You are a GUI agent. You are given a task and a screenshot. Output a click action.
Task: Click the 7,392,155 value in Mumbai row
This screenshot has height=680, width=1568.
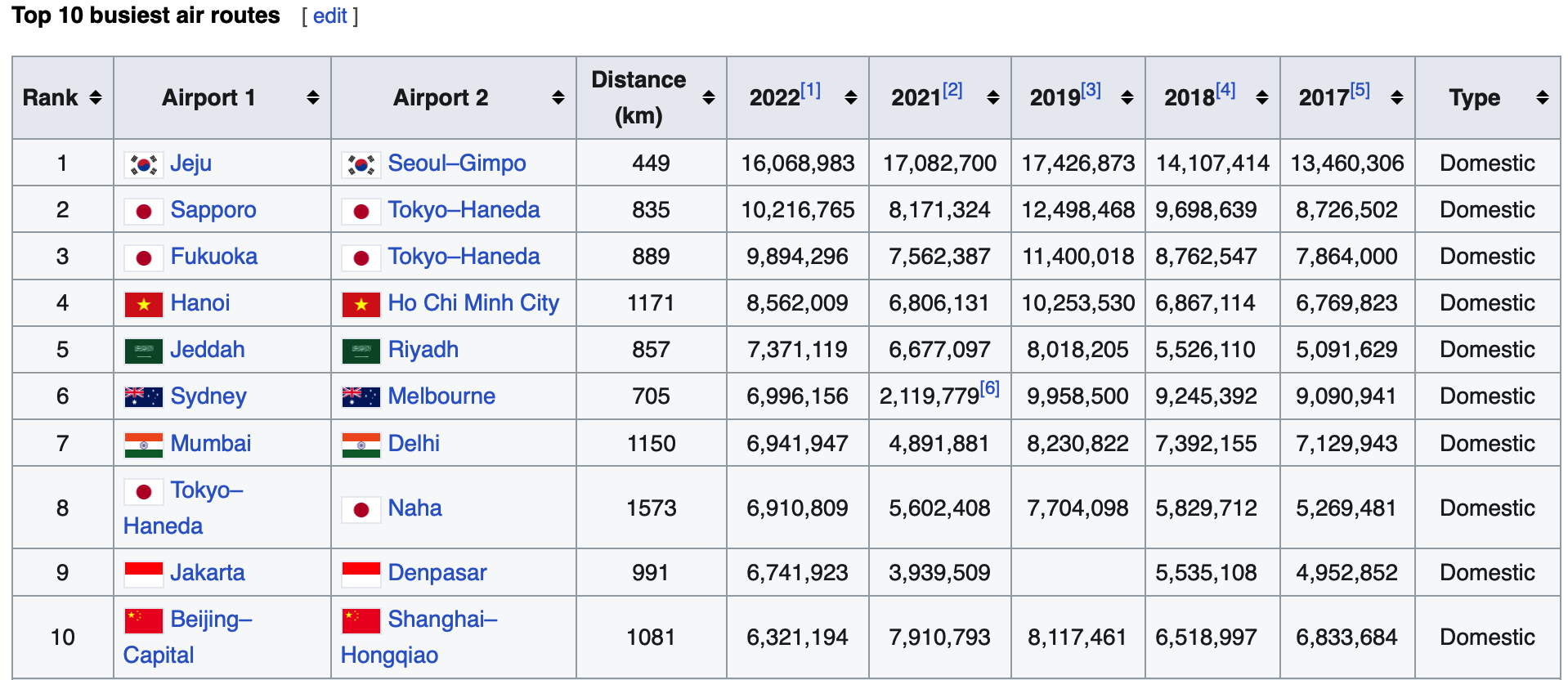1207,443
